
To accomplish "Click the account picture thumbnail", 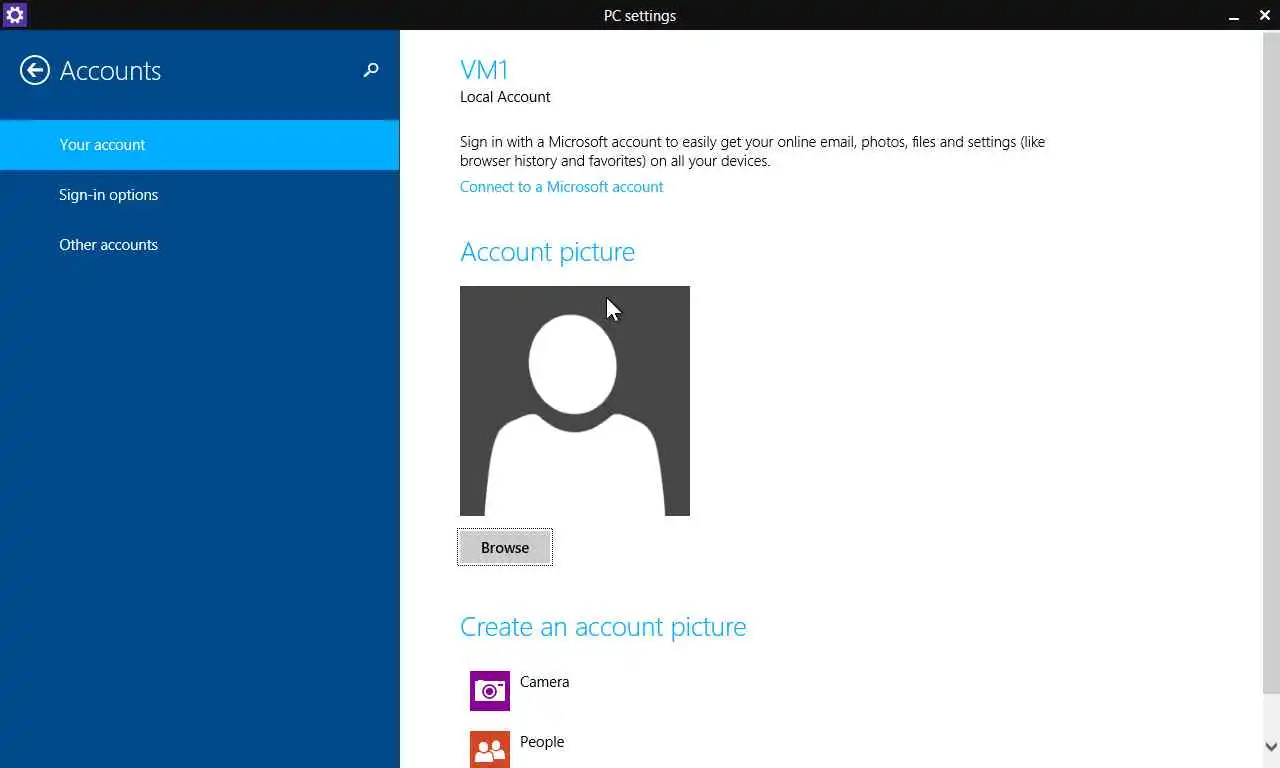I will coord(575,401).
